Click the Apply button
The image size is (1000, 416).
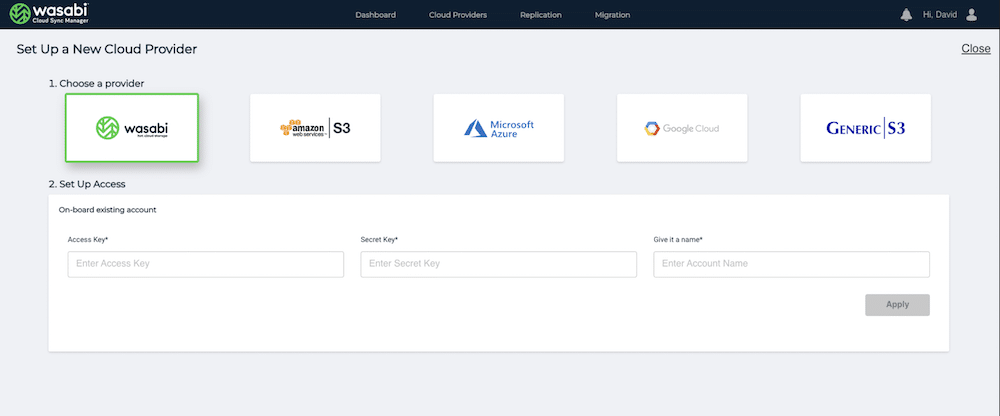pos(897,305)
